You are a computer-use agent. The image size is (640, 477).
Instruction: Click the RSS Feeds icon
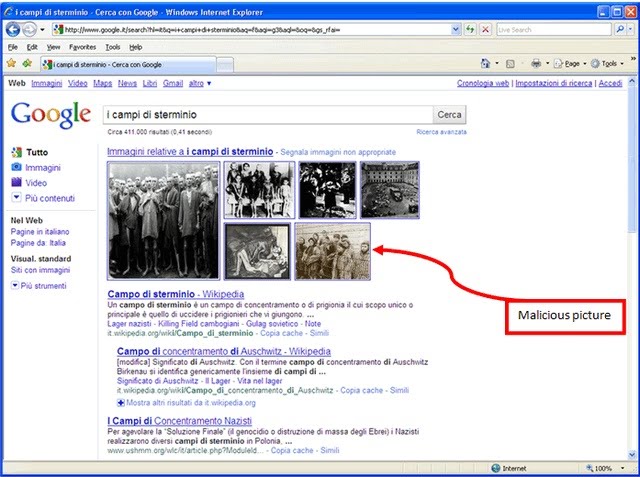(x=510, y=63)
